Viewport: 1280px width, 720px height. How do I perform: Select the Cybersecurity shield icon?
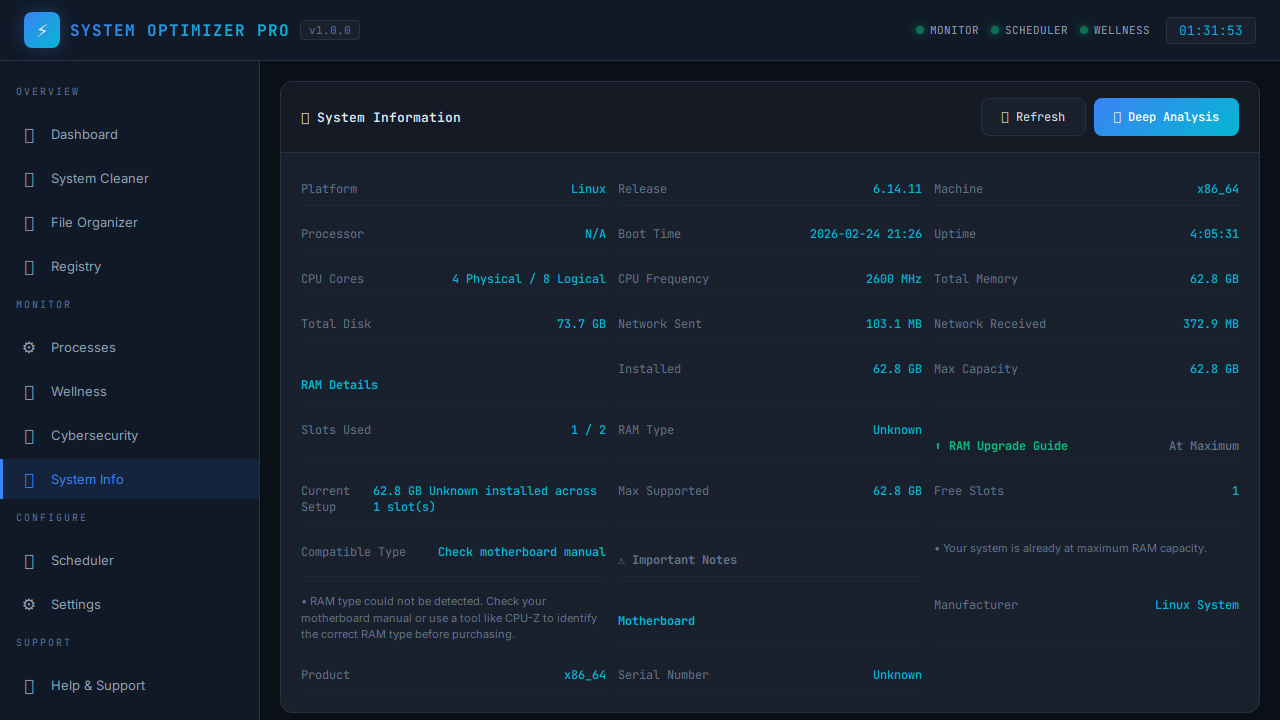coord(29,435)
